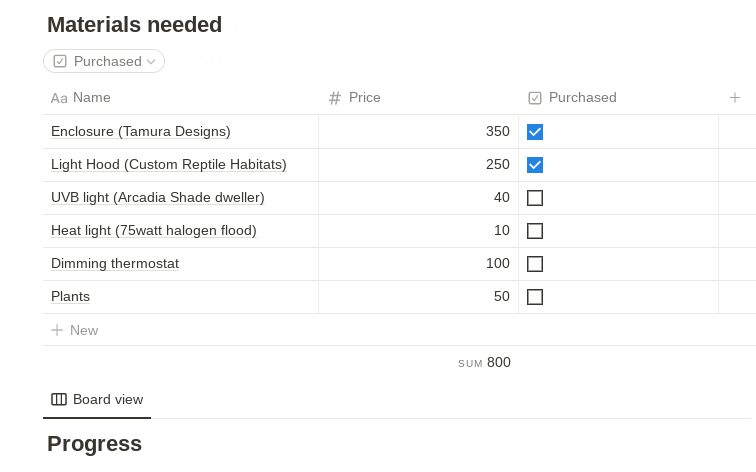
Task: Uncheck Purchased for Enclosure (Tamura Designs)
Action: point(535,132)
